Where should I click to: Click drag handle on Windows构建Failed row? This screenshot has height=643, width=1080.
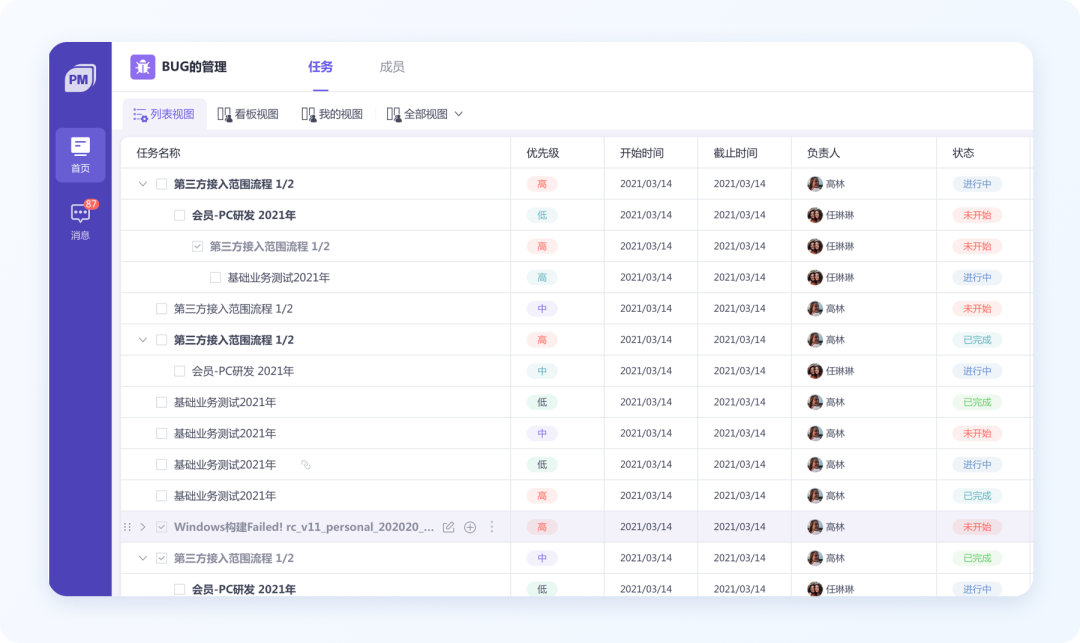pos(127,527)
